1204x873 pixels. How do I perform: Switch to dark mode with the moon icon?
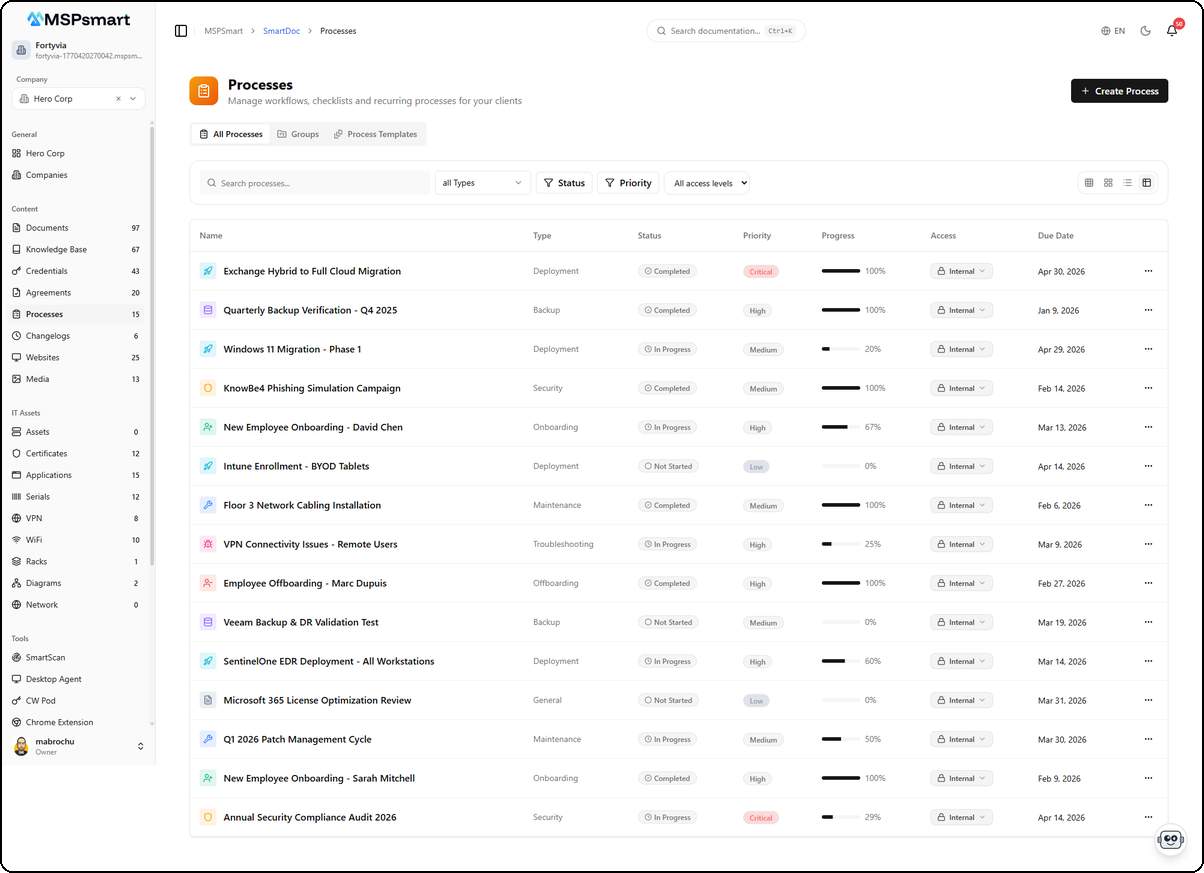pyautogui.click(x=1145, y=31)
